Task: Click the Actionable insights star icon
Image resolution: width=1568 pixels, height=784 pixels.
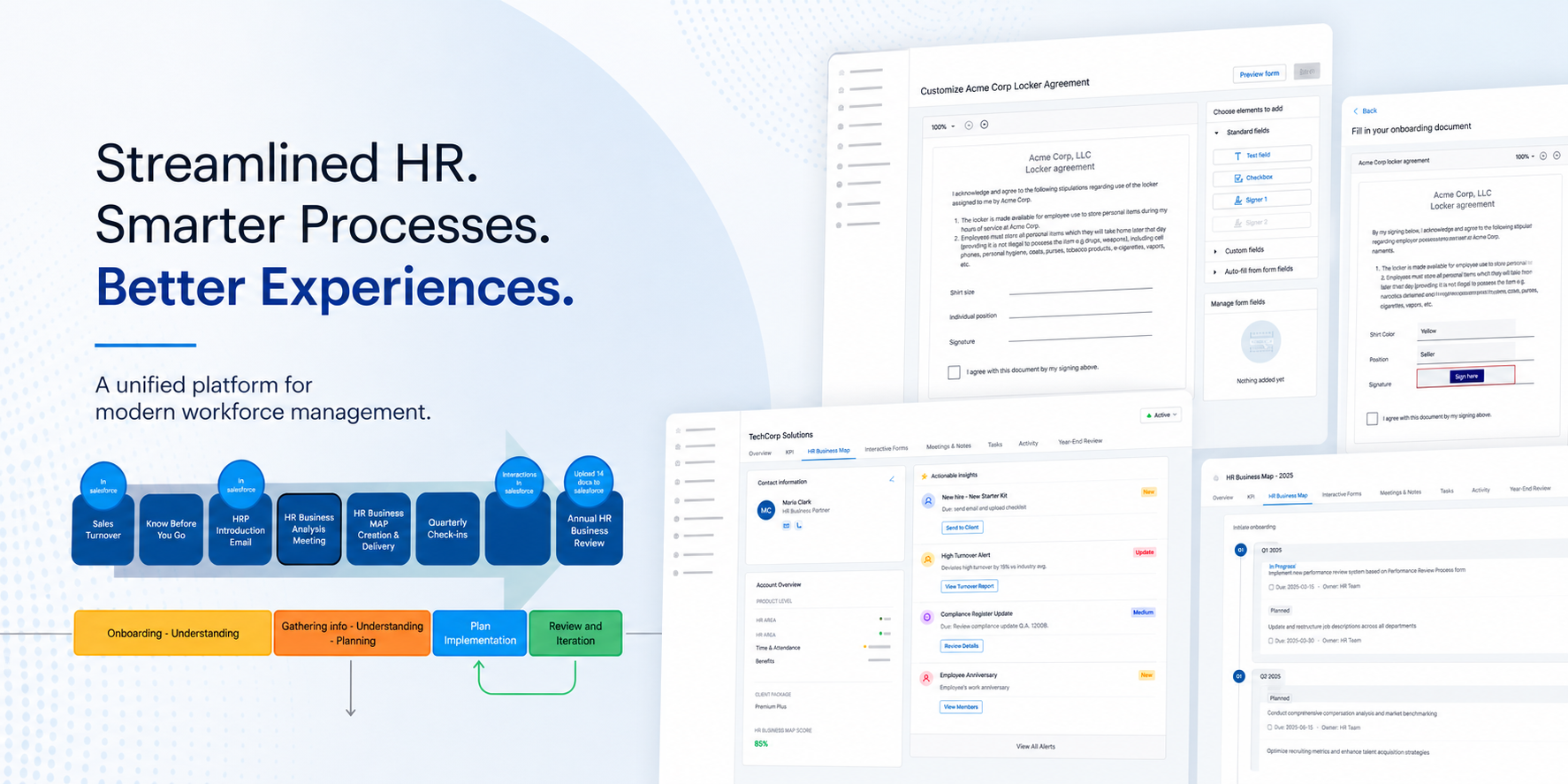Action: pos(925,476)
